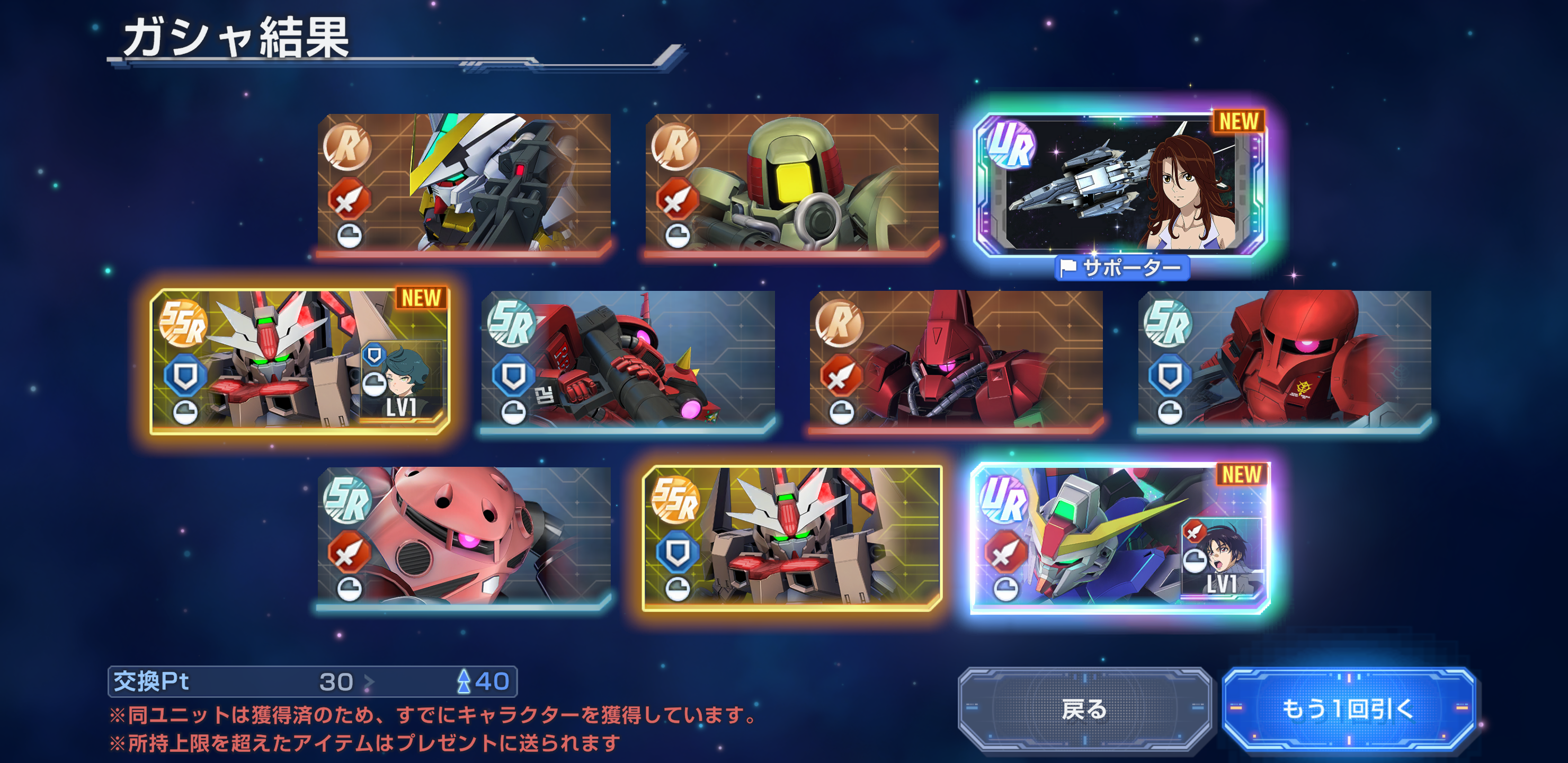This screenshot has height=763, width=1568.
Task: Click blue shield defense icon on bazooka SR card
Action: 513,375
